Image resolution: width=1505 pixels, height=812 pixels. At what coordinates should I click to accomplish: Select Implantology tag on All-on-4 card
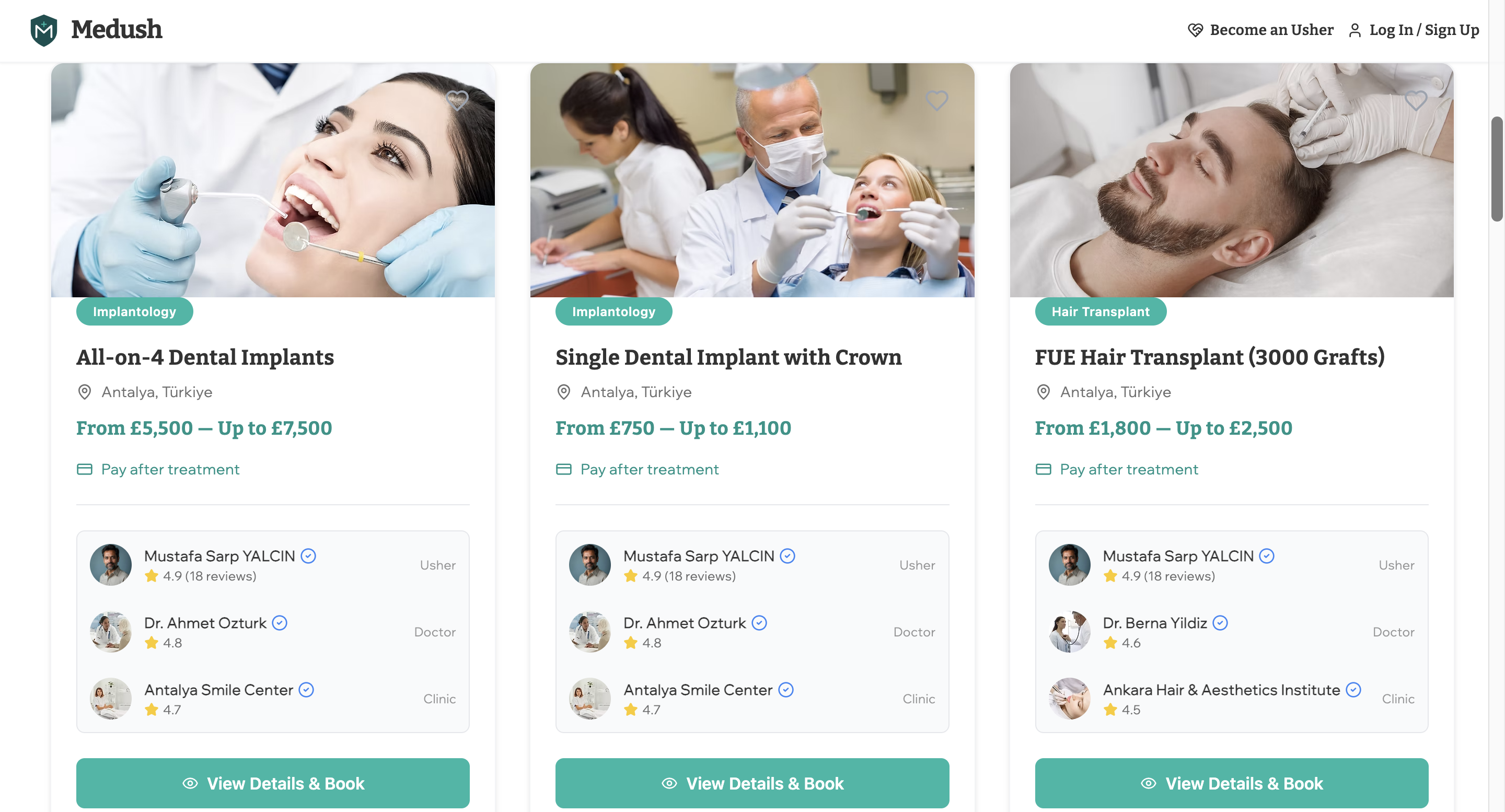(134, 312)
